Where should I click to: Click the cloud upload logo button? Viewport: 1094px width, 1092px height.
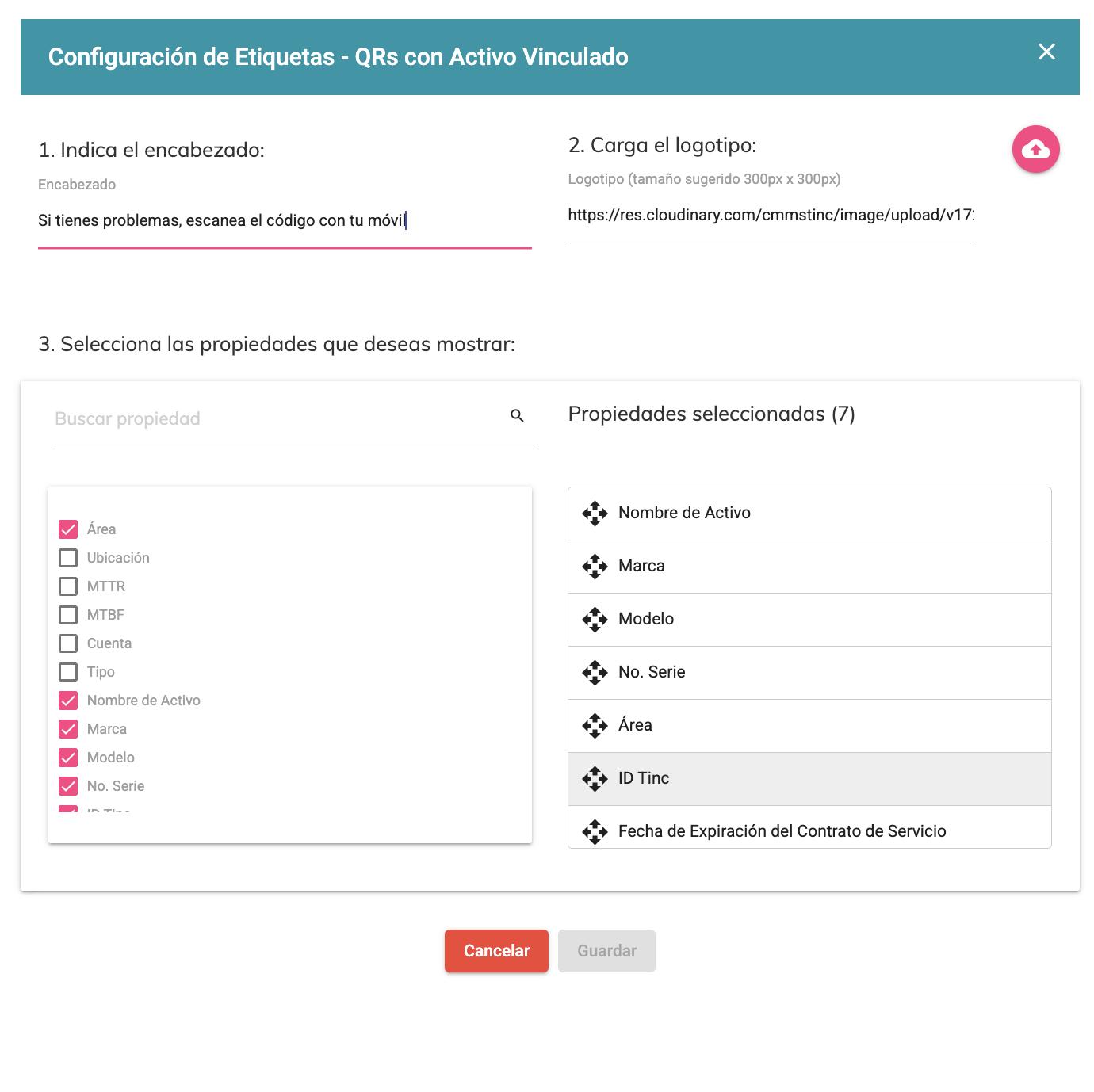click(1035, 149)
